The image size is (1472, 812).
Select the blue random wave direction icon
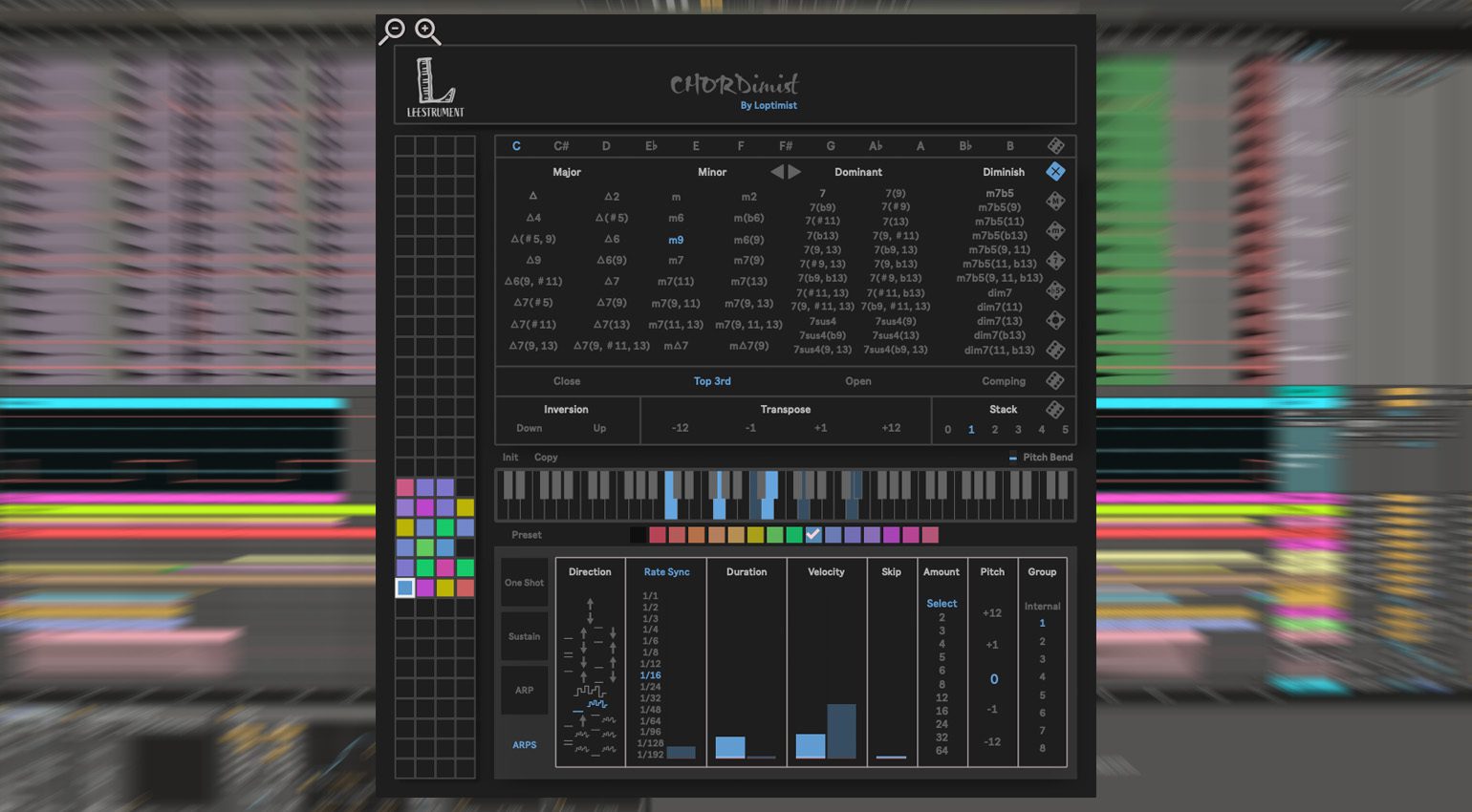pos(597,704)
